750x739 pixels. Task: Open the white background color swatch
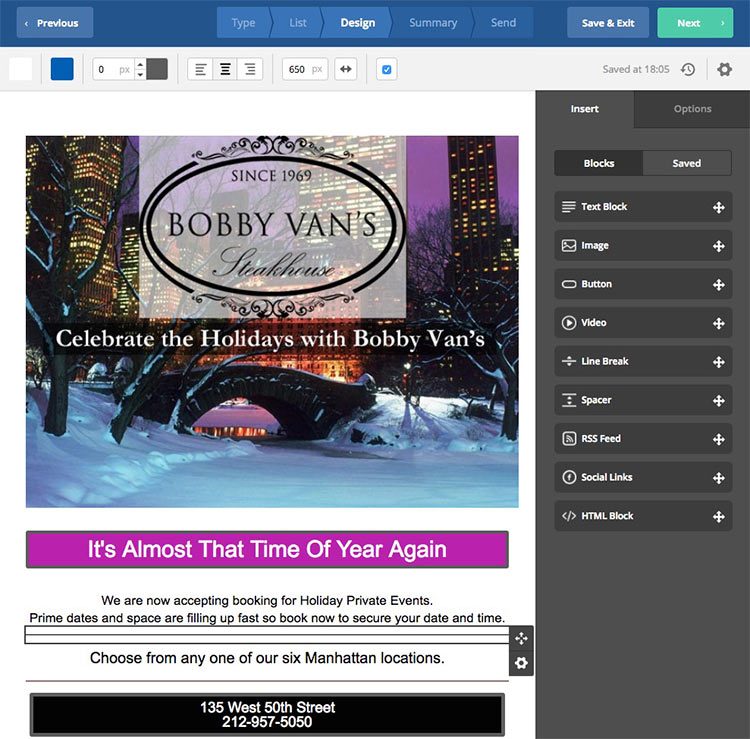[21, 69]
